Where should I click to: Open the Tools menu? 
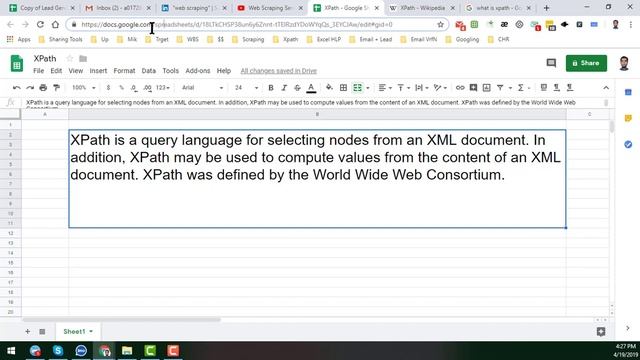(171, 71)
